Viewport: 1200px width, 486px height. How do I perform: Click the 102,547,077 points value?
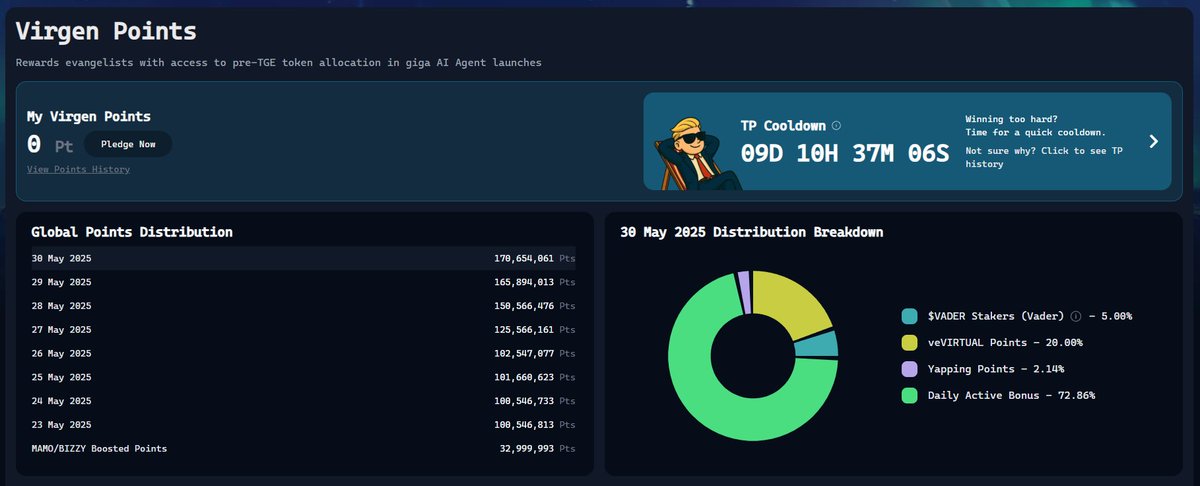524,353
